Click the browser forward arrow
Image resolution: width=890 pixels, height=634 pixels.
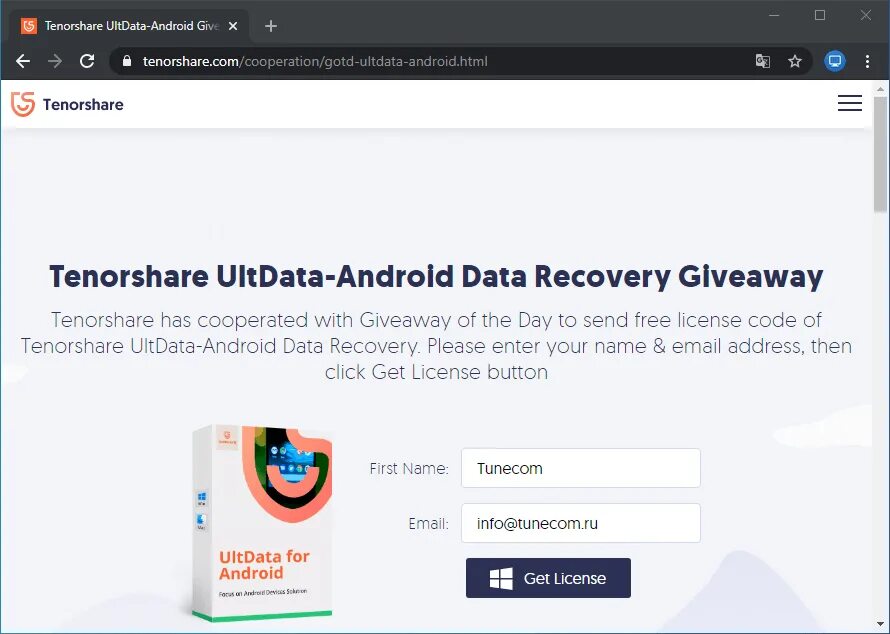[x=55, y=61]
